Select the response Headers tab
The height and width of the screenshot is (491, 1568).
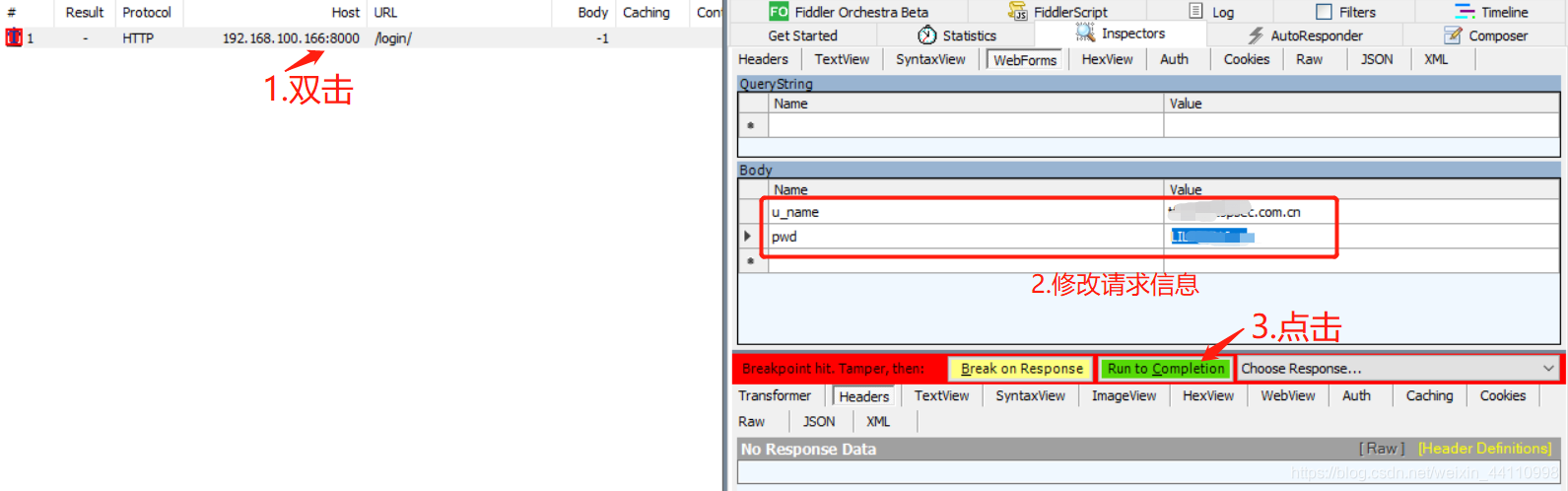coord(864,396)
